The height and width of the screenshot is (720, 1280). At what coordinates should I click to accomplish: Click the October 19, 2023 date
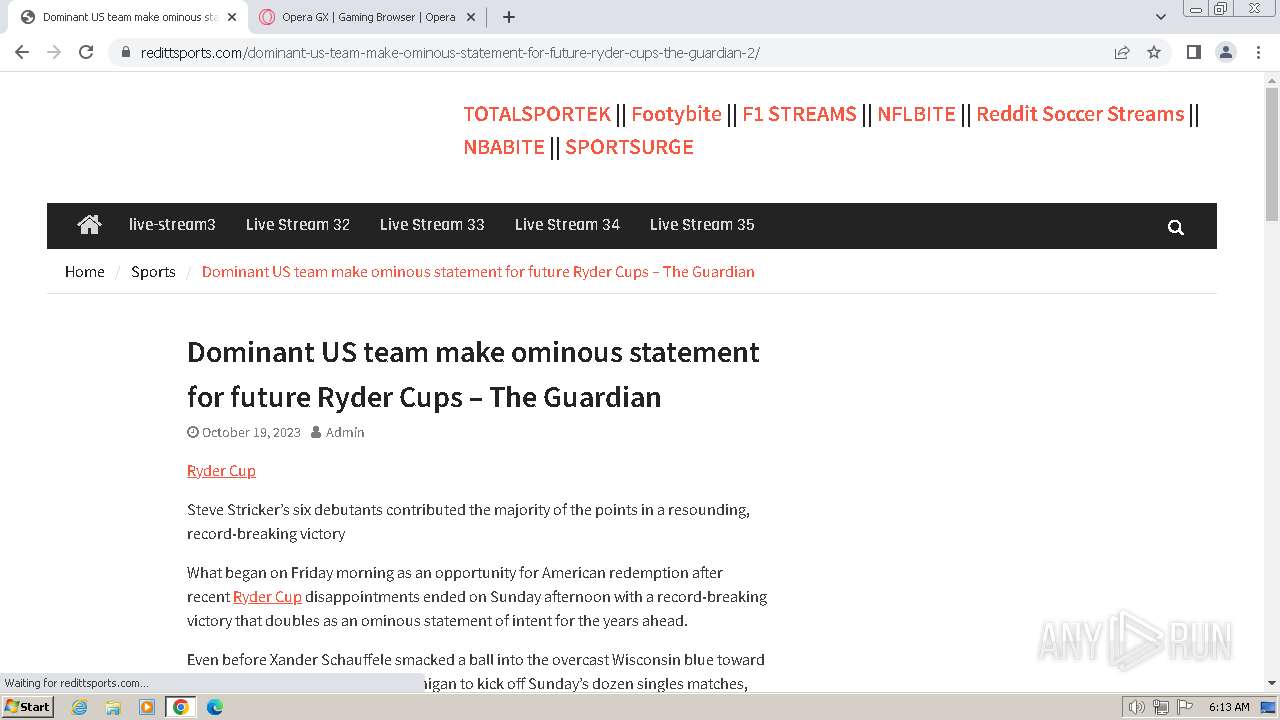point(251,432)
